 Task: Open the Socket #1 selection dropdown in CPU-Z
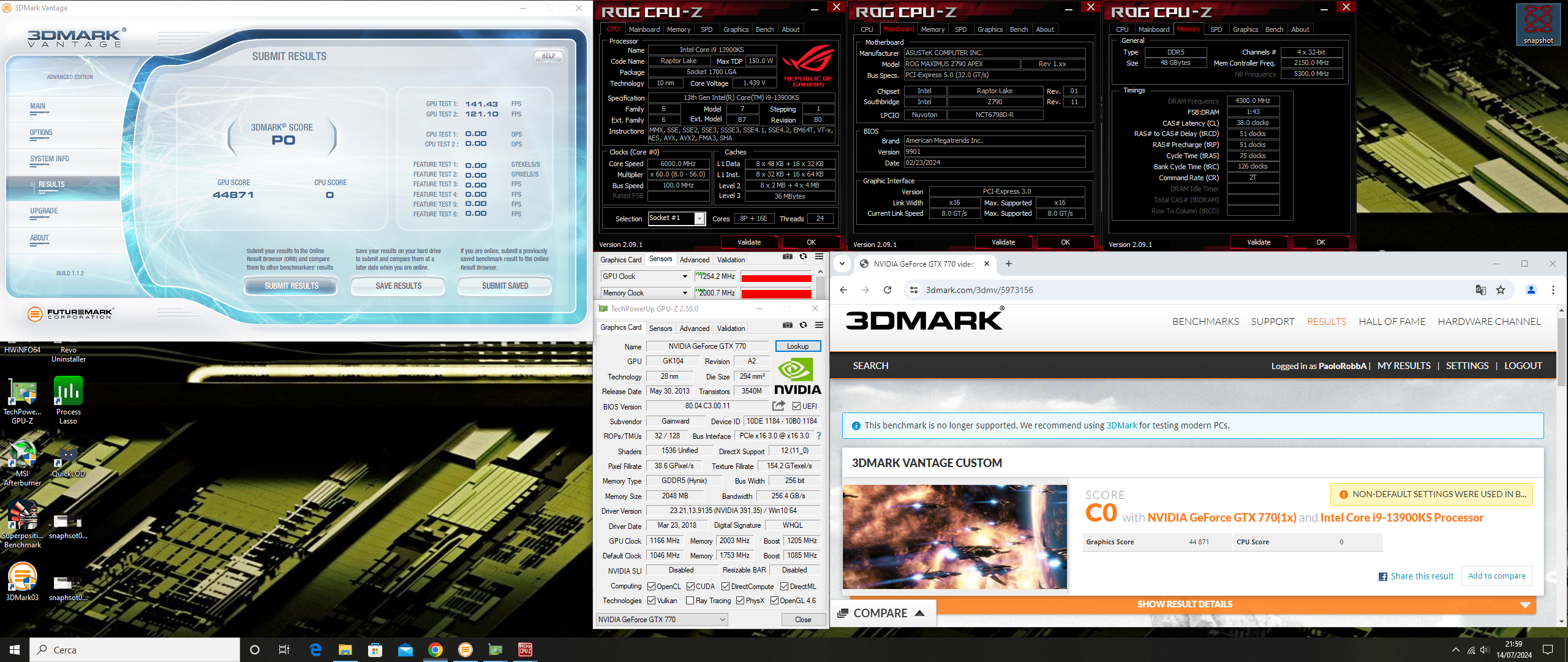pos(677,218)
